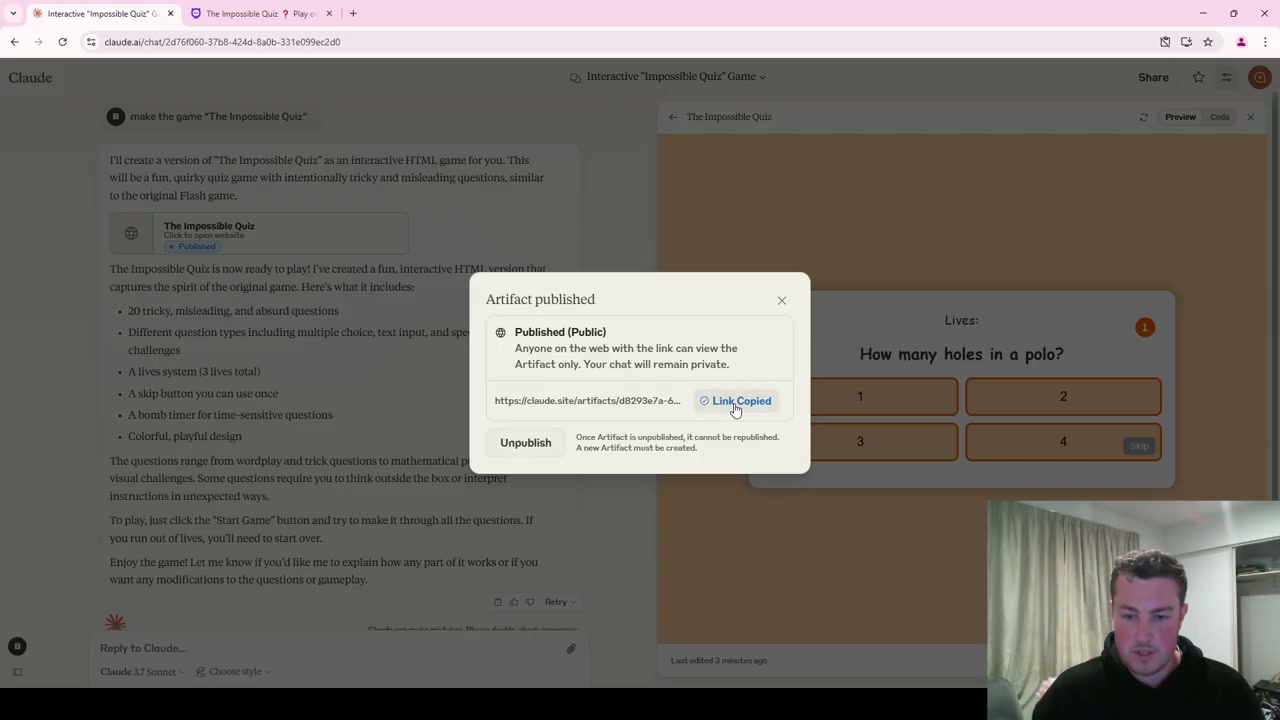Click the Reply to Claude input
Screen dimensions: 1280x720
coord(330,648)
